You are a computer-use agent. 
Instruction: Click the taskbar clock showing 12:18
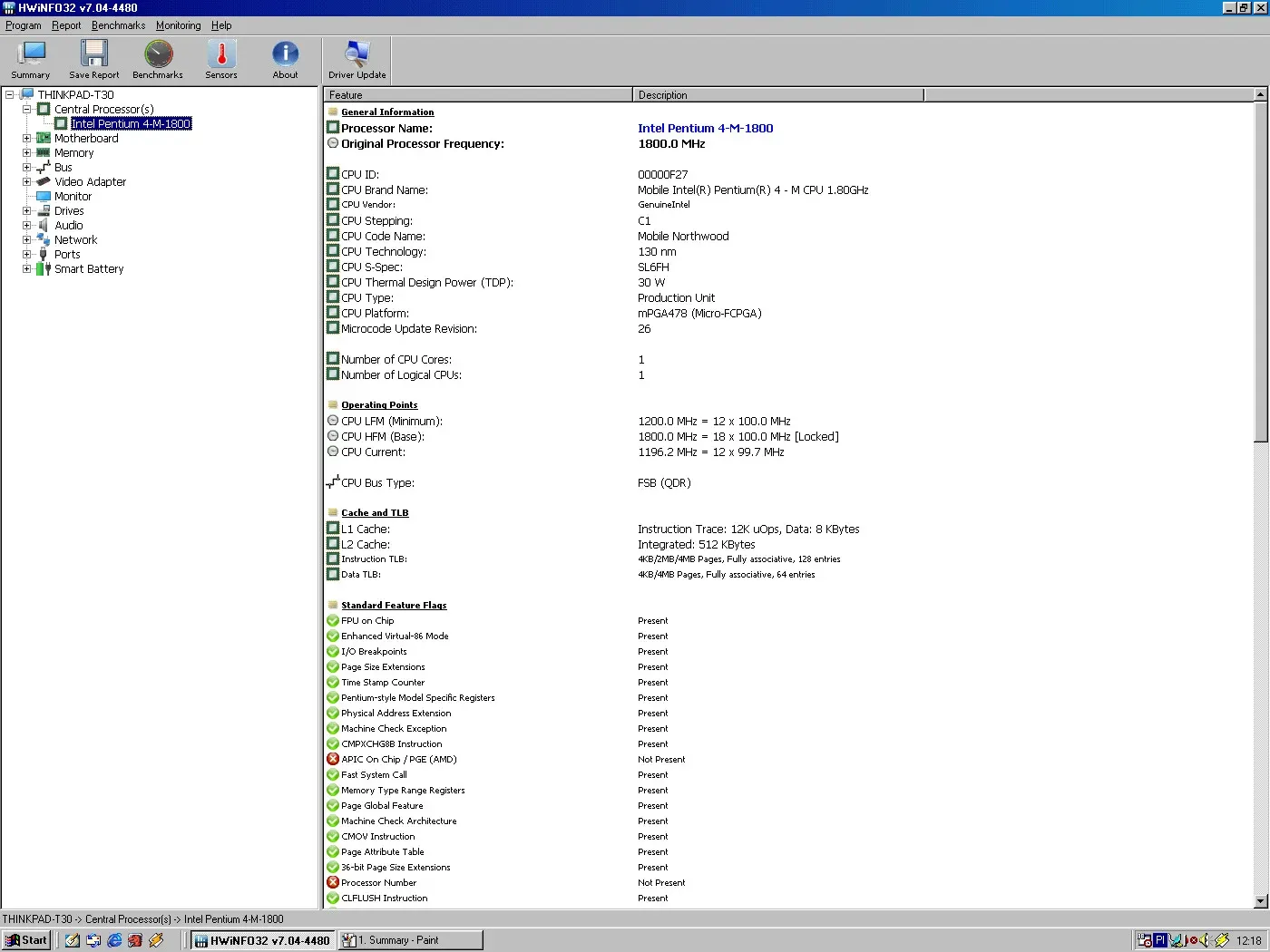point(1248,940)
